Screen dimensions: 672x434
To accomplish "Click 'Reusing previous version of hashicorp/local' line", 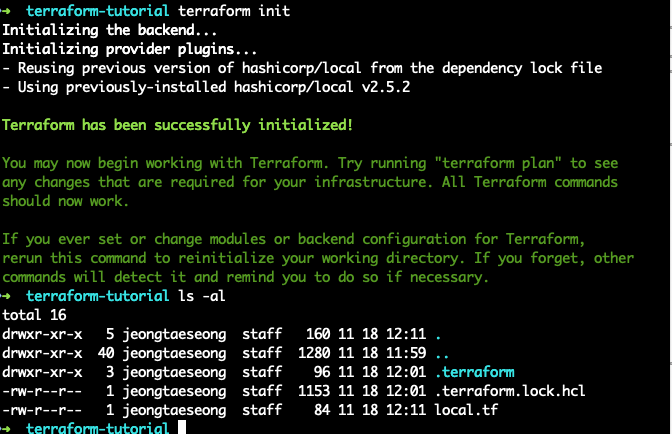I will (302, 68).
